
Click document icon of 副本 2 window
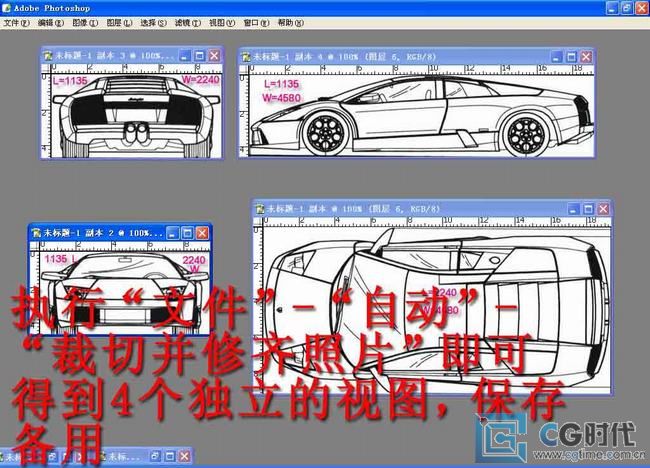(x=36, y=233)
